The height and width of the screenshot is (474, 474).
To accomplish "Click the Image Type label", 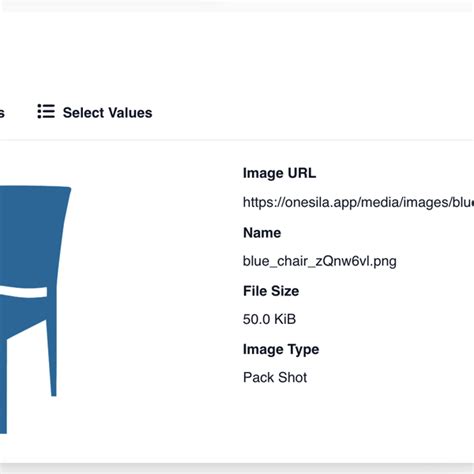I will [x=281, y=349].
